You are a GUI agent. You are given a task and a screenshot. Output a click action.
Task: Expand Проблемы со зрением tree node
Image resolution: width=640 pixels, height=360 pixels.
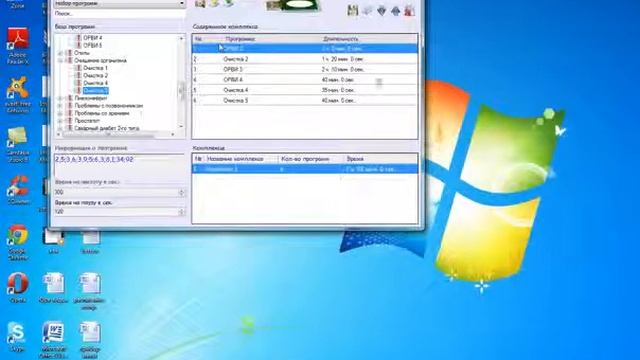click(60, 113)
